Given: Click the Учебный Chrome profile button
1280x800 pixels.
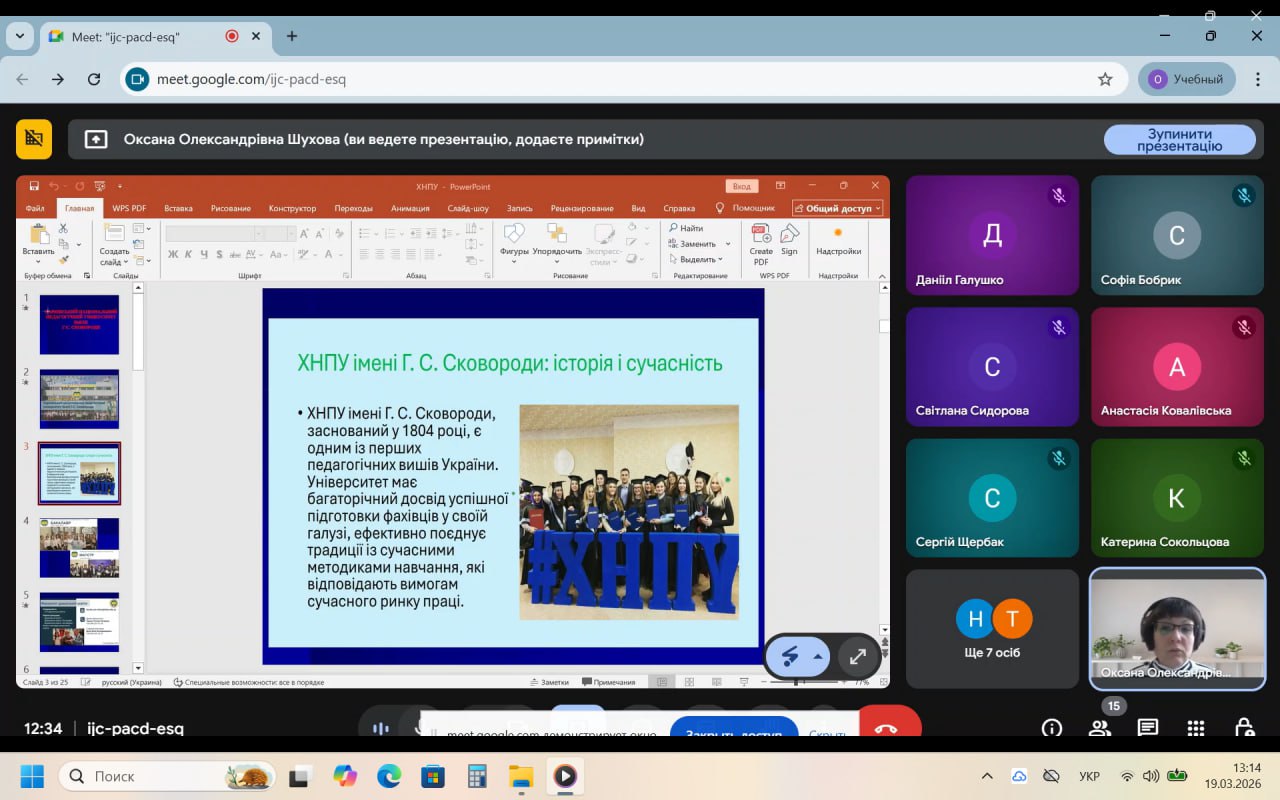Looking at the screenshot, I should [1186, 79].
